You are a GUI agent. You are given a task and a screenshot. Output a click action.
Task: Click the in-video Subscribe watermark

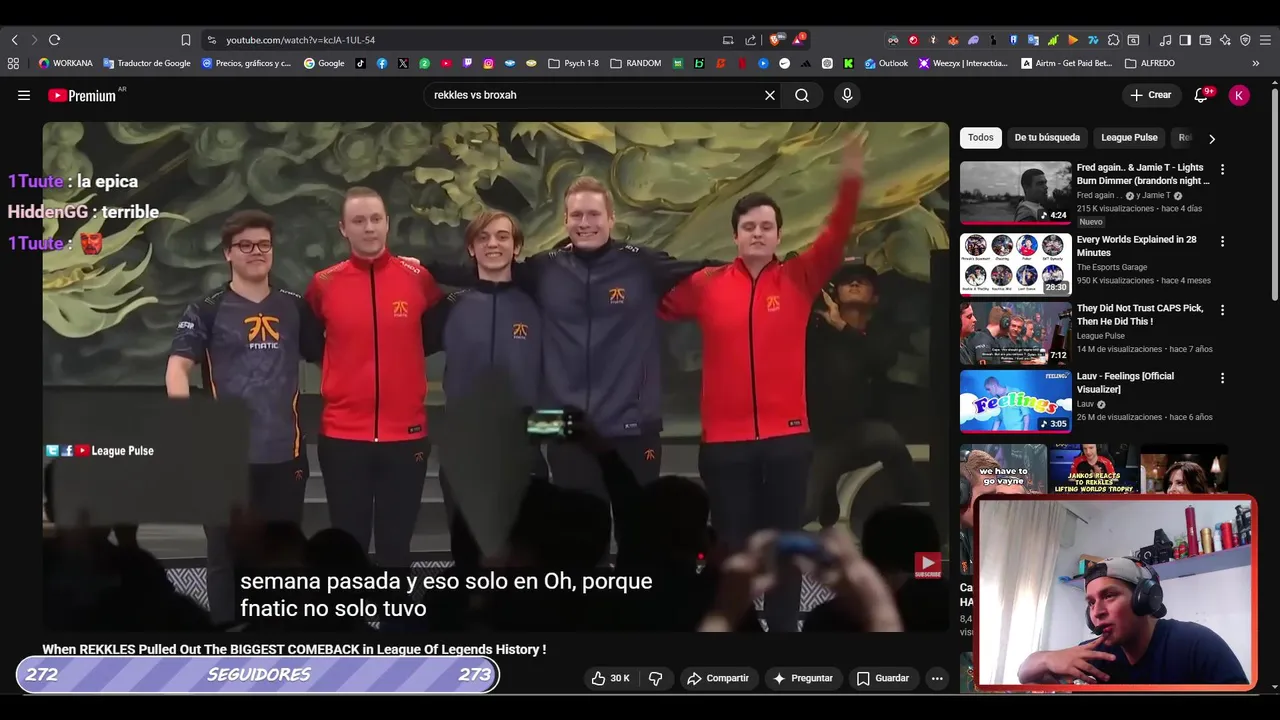[x=927, y=565]
